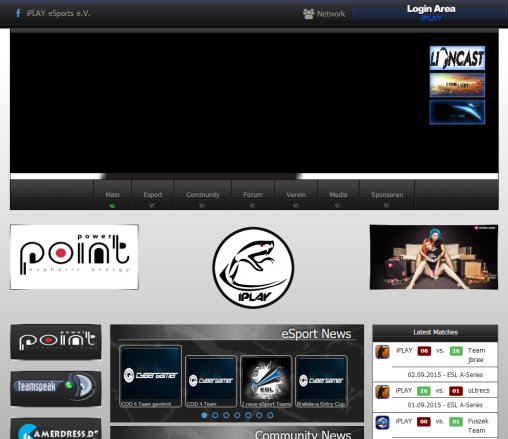The height and width of the screenshot is (439, 508).
Task: Open opponent uLtrecs link
Action: (x=478, y=391)
